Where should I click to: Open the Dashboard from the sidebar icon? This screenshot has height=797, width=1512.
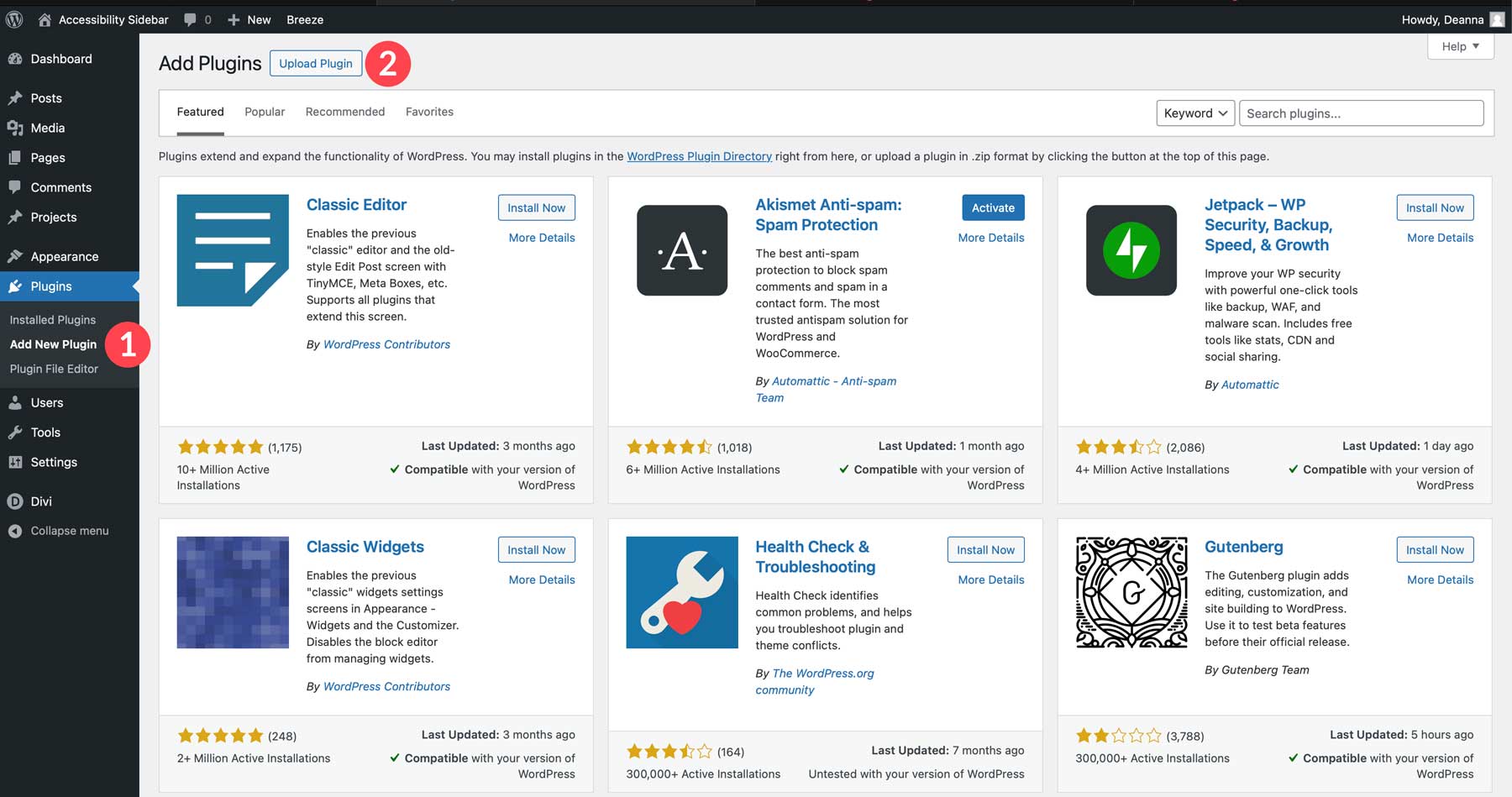tap(17, 58)
